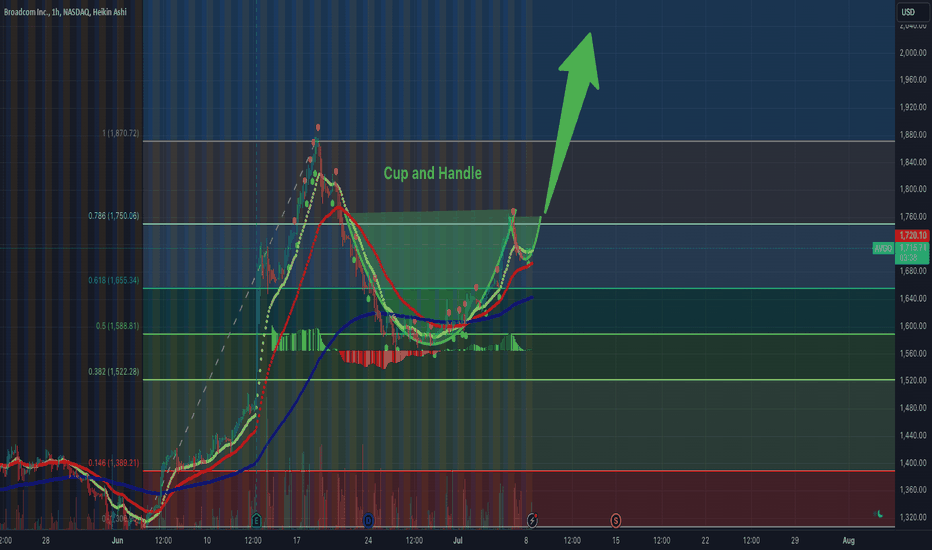Click the 1,360.00 price axis label

[913, 490]
